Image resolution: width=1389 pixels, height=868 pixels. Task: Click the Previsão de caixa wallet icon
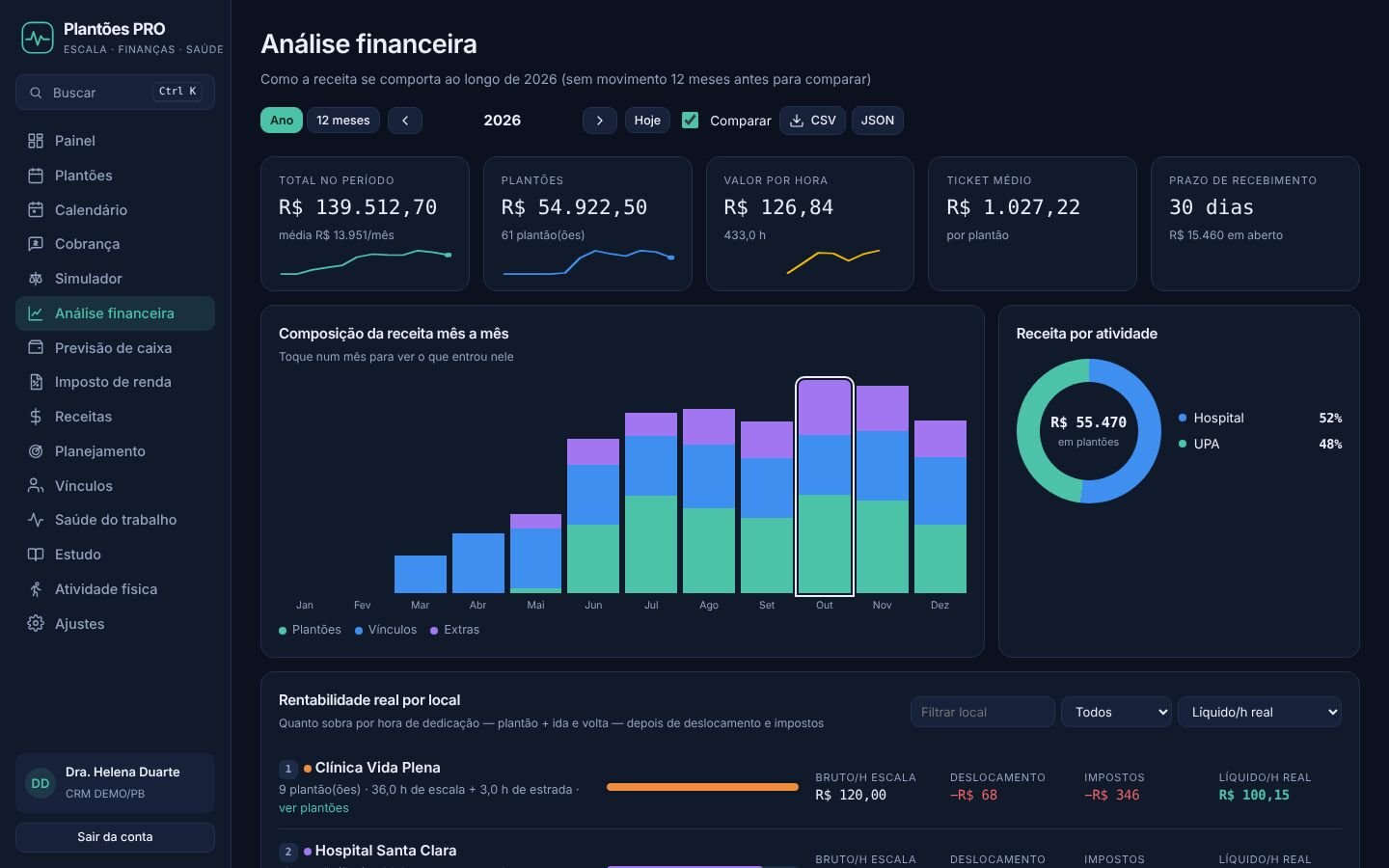tap(36, 348)
